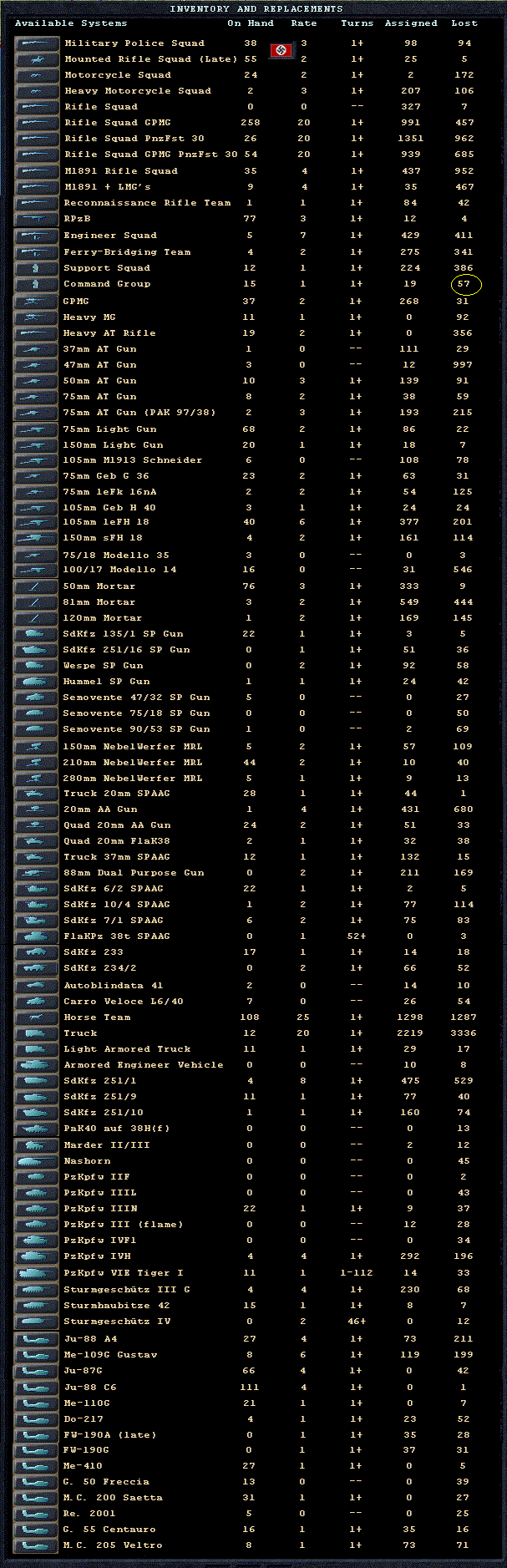Click the Rate column header
Viewport: 507px width, 1568px height.
tap(304, 23)
